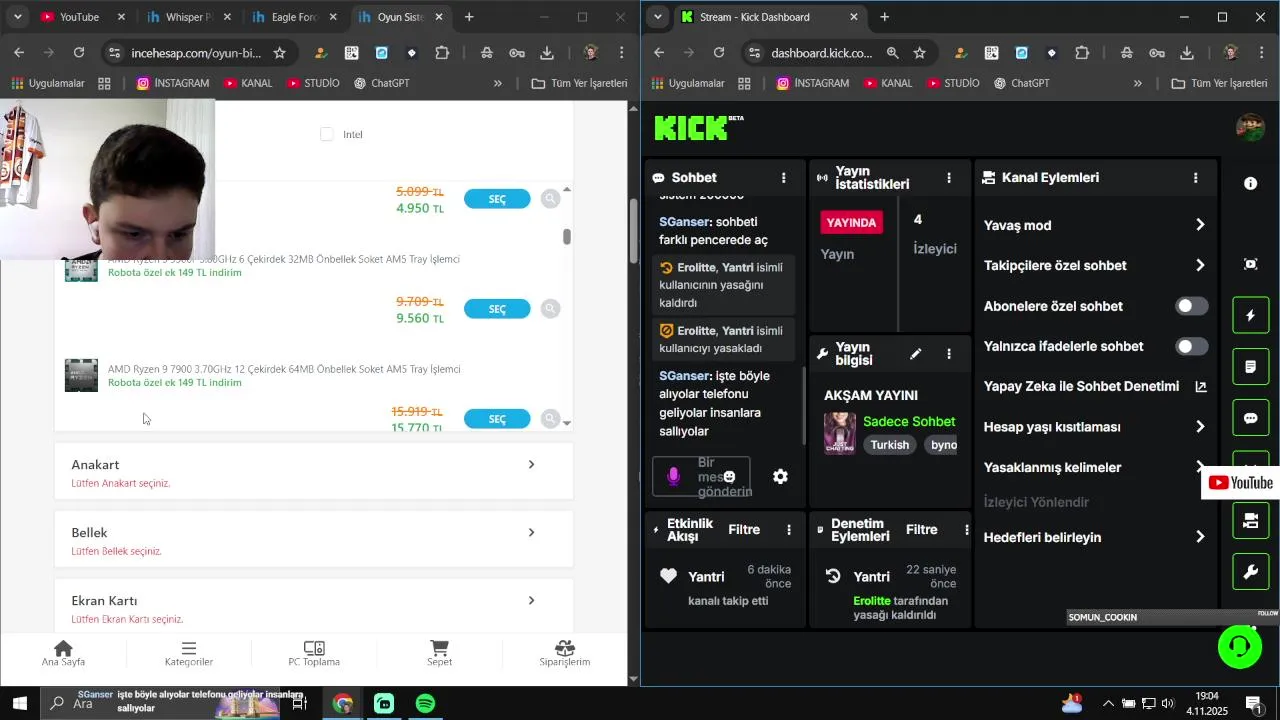Expand the Anakart section

tap(313, 471)
